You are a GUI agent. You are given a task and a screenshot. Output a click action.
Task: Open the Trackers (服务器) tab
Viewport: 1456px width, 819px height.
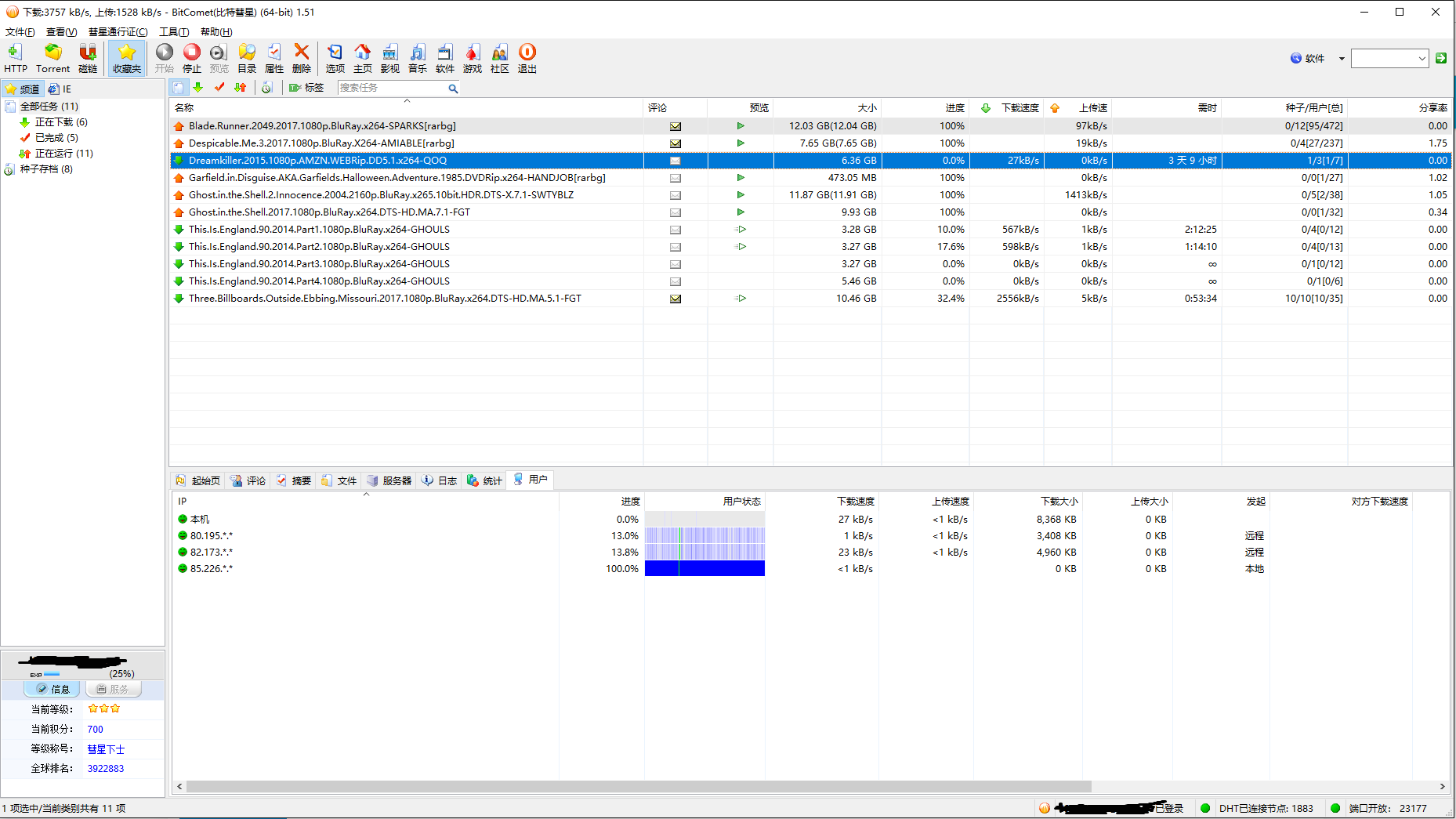[389, 480]
